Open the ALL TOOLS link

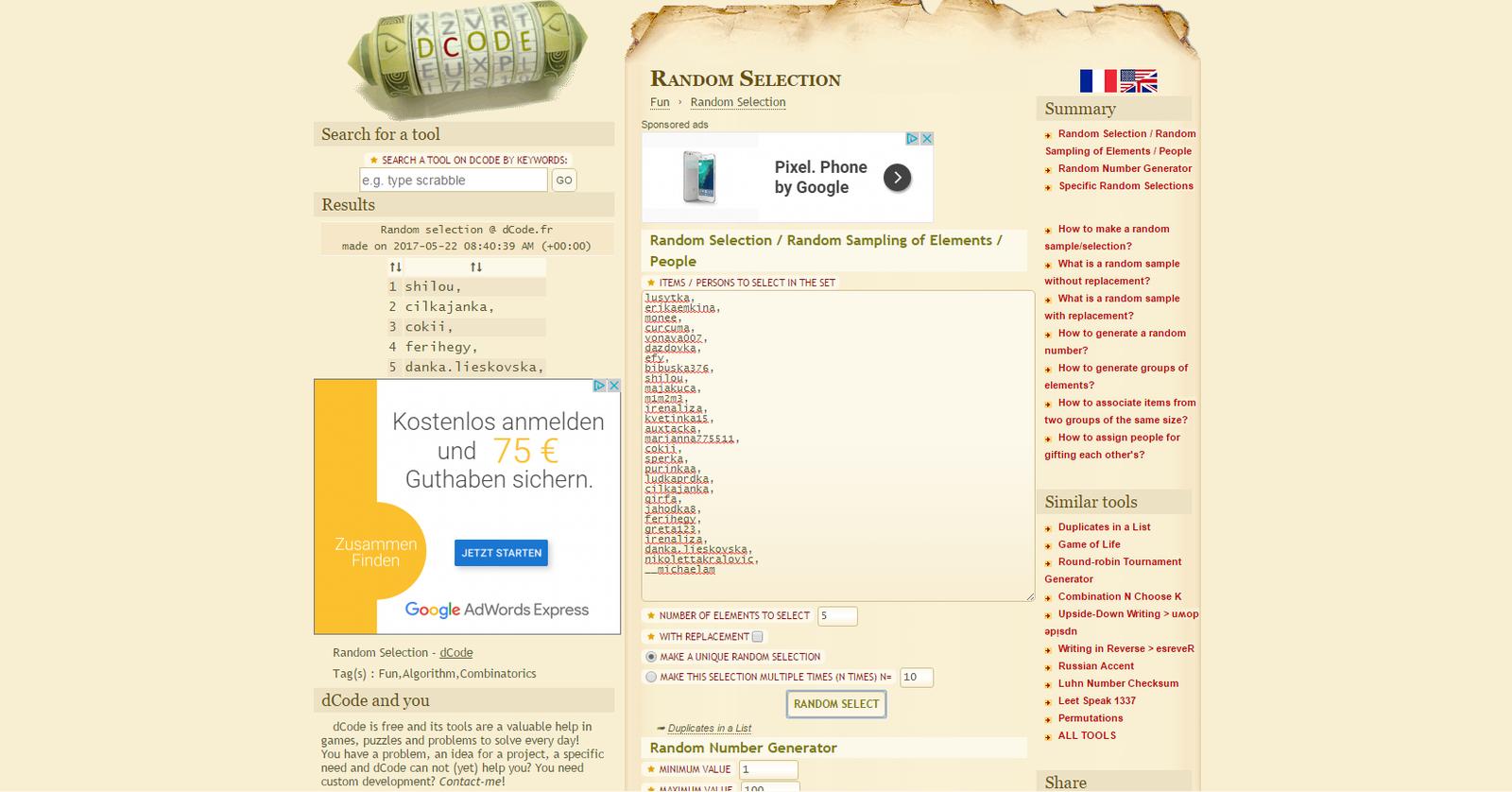click(1087, 735)
